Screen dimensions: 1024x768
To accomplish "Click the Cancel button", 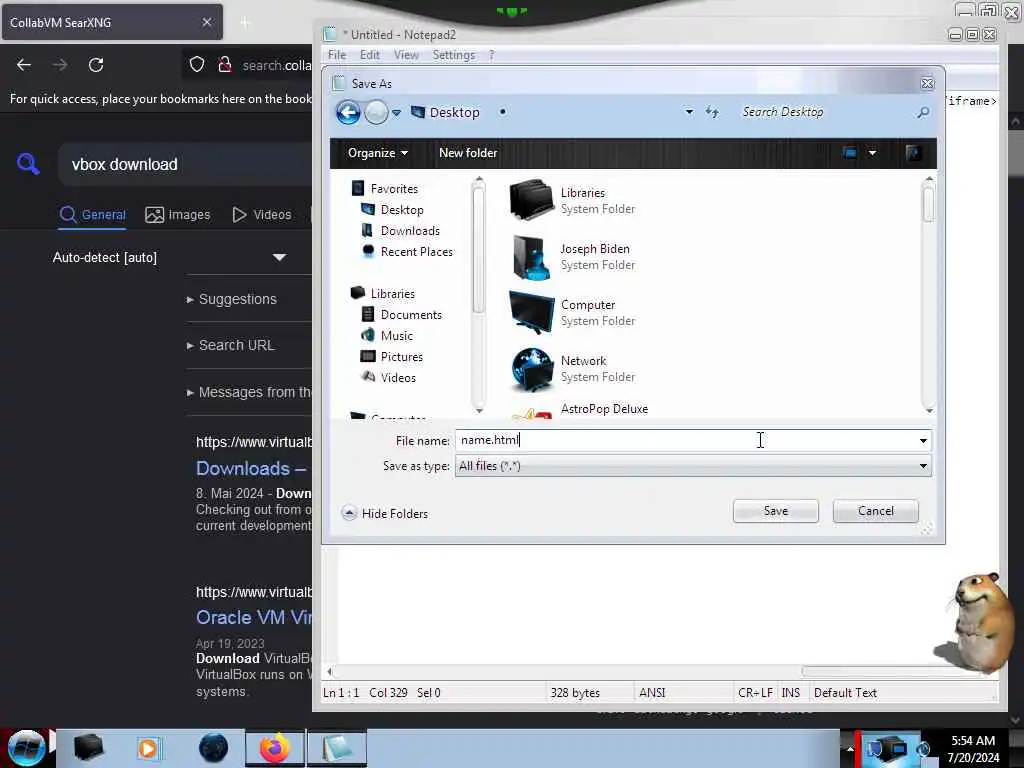I will click(x=875, y=511).
